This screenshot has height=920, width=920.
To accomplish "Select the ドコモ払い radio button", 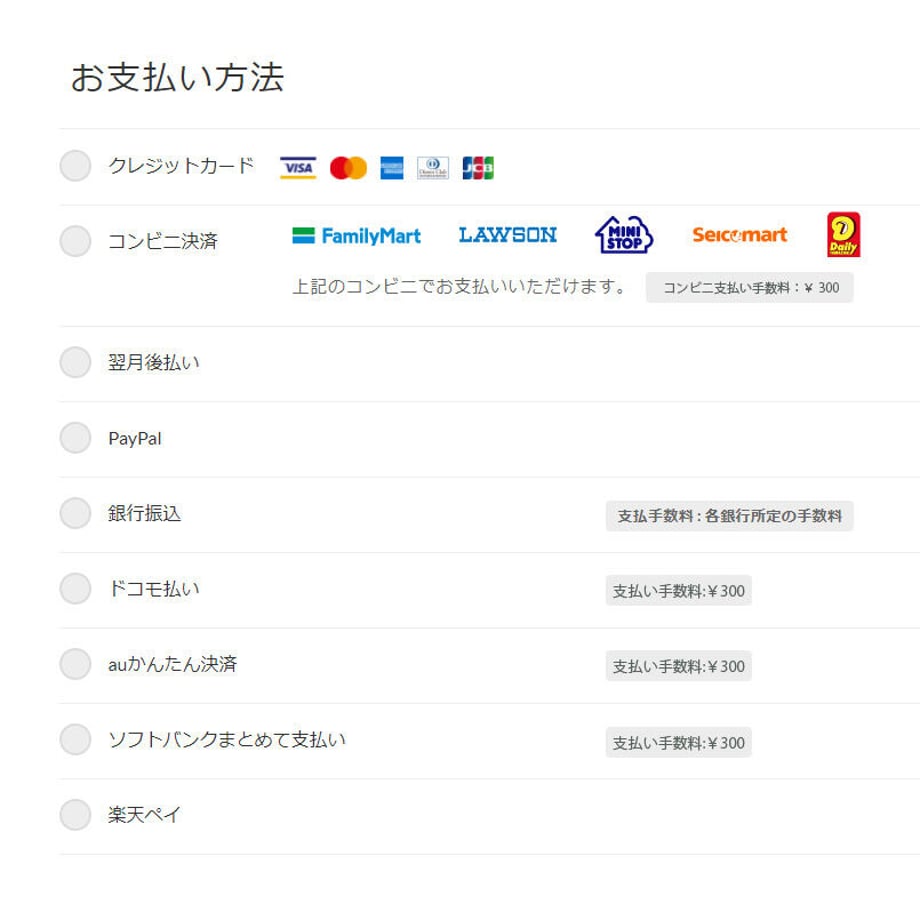I will click(75, 588).
